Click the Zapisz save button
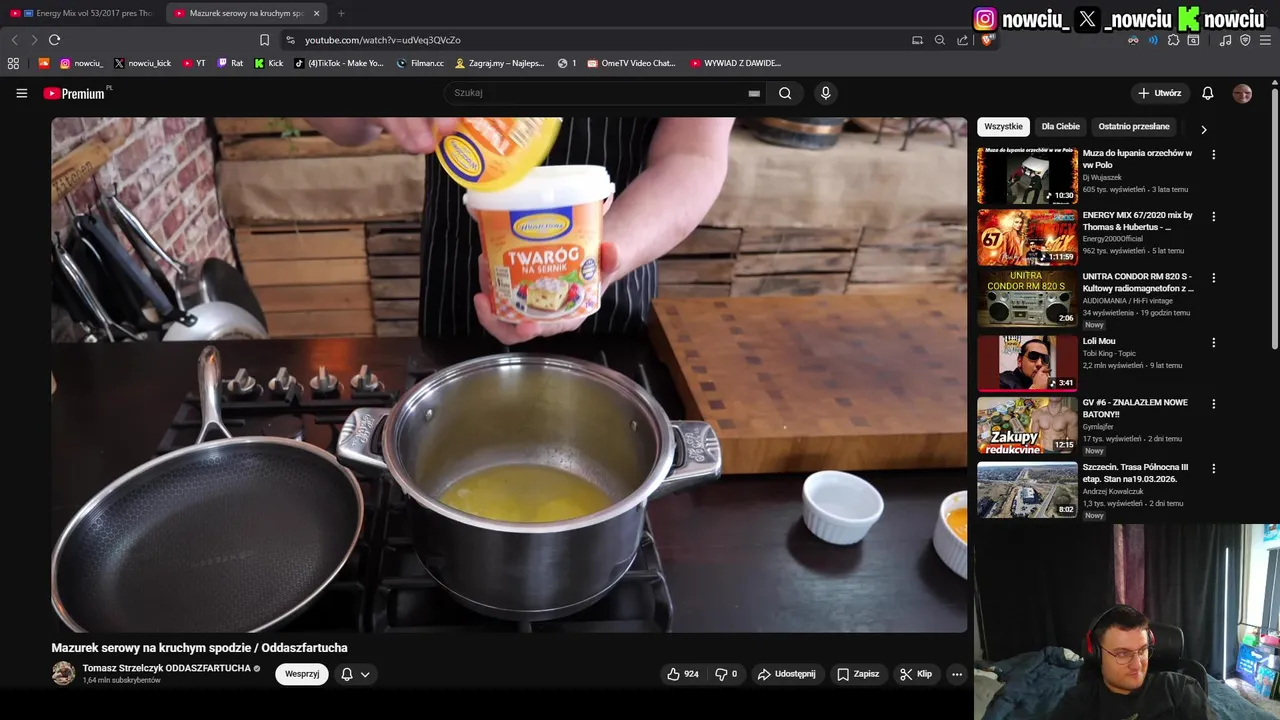1280x720 pixels. [858, 674]
